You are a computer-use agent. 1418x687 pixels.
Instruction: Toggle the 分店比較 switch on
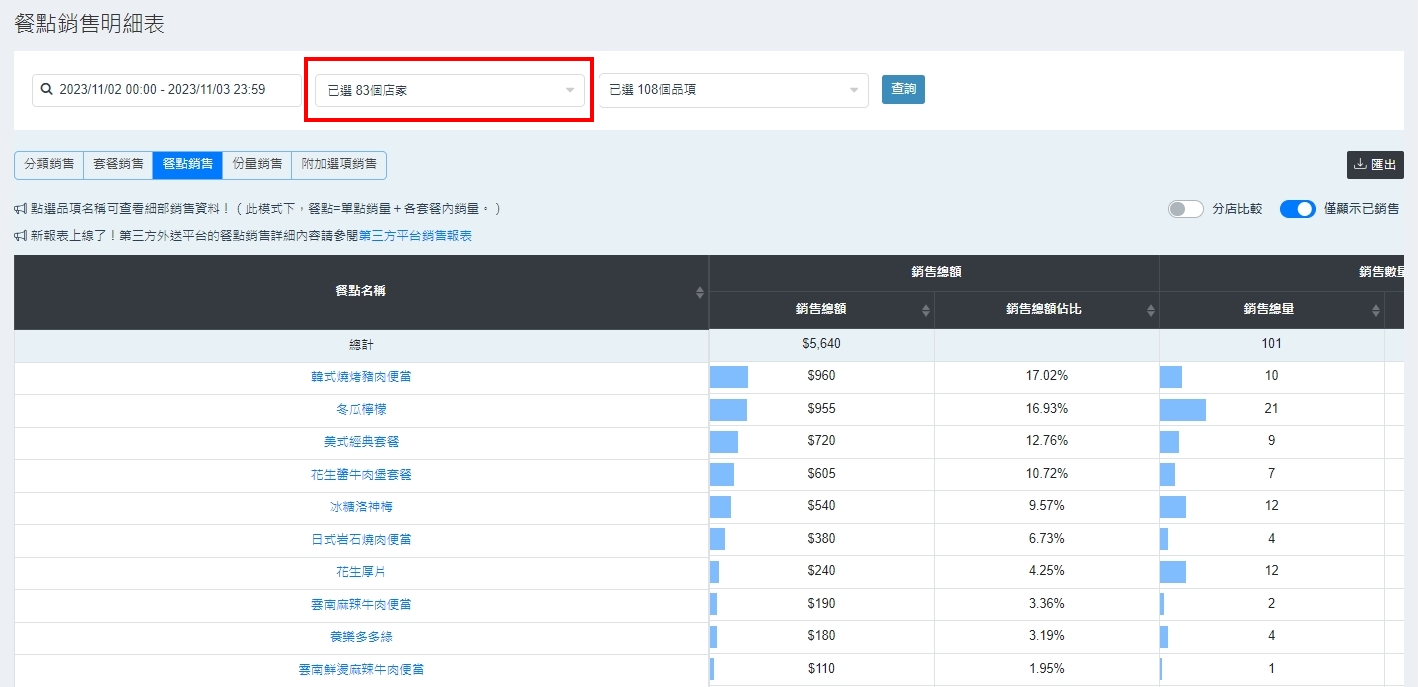pyautogui.click(x=1185, y=209)
